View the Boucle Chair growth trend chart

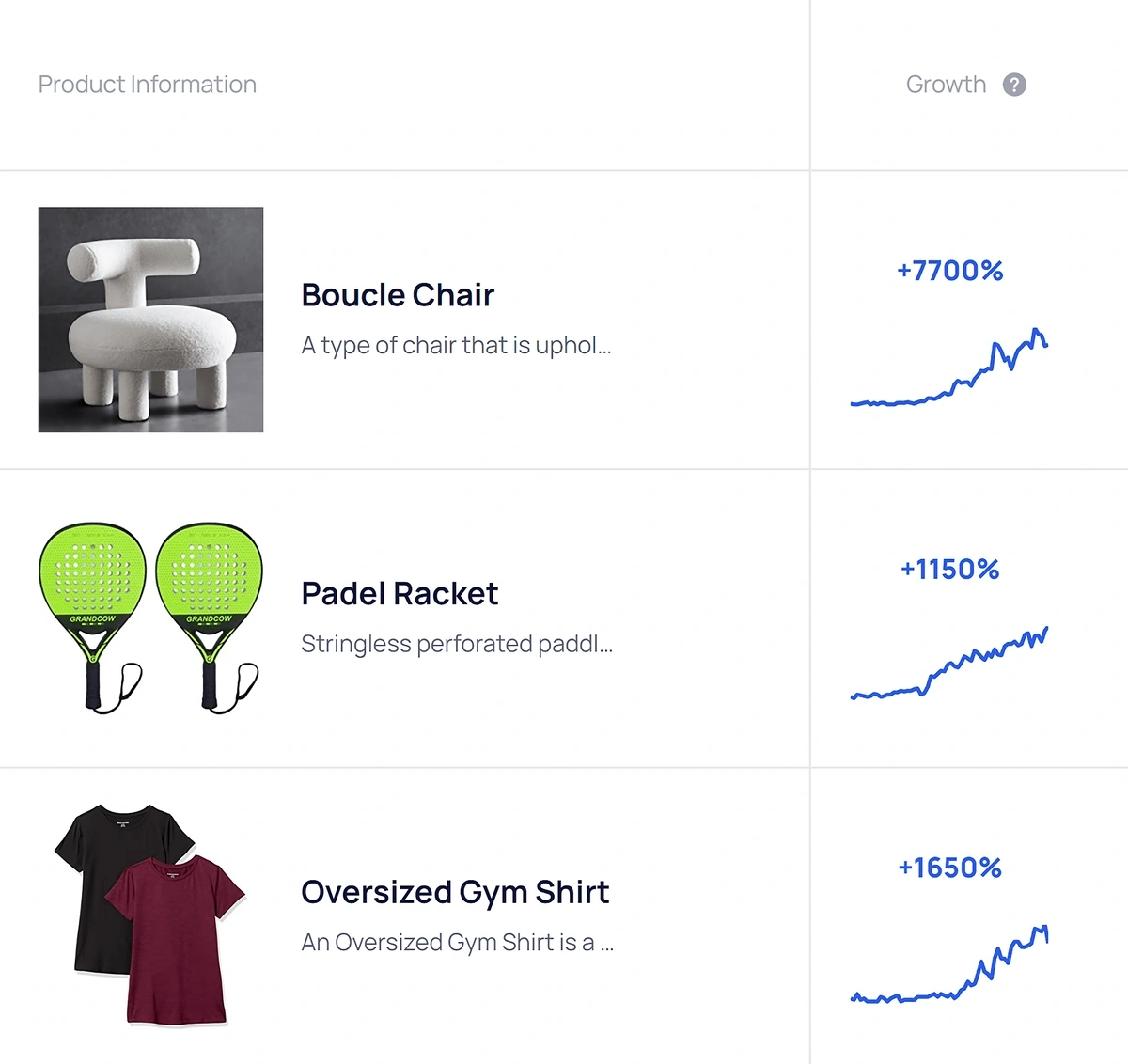(949, 368)
